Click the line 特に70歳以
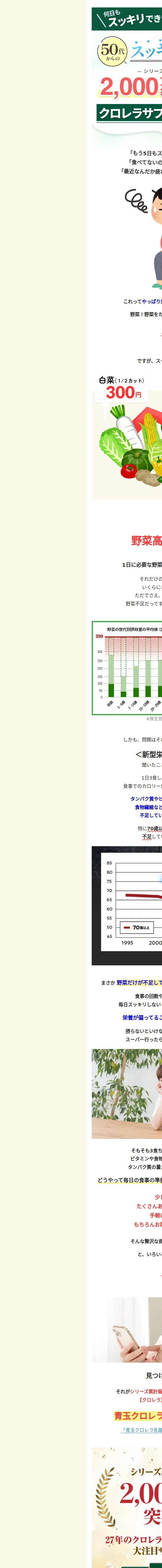The image size is (162, 1568). [x=150, y=828]
